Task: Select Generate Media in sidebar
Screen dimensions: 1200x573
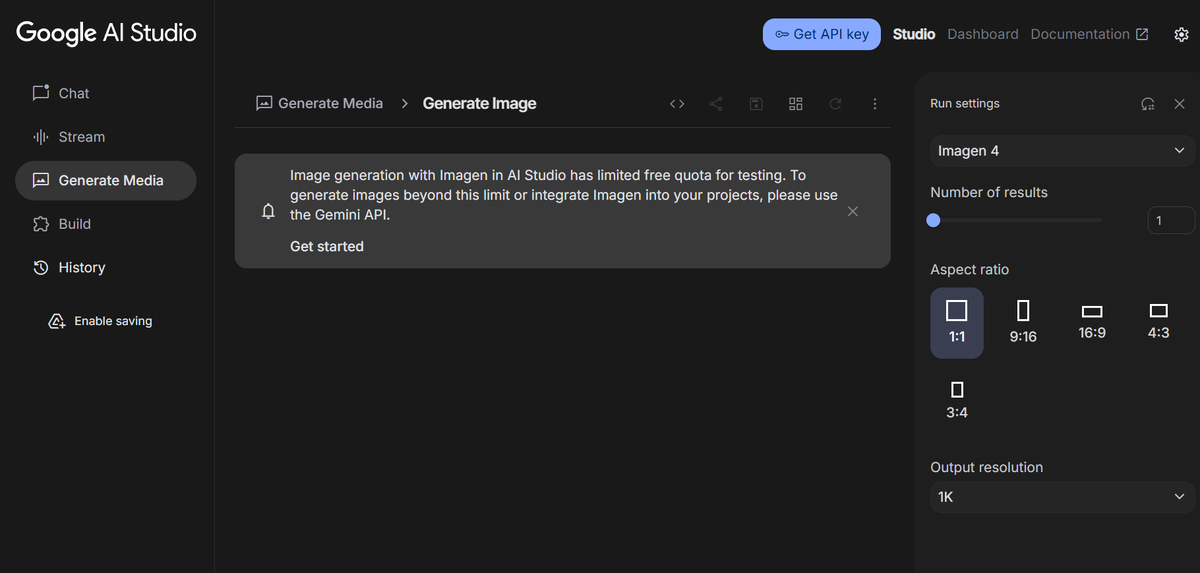Action: pos(105,181)
